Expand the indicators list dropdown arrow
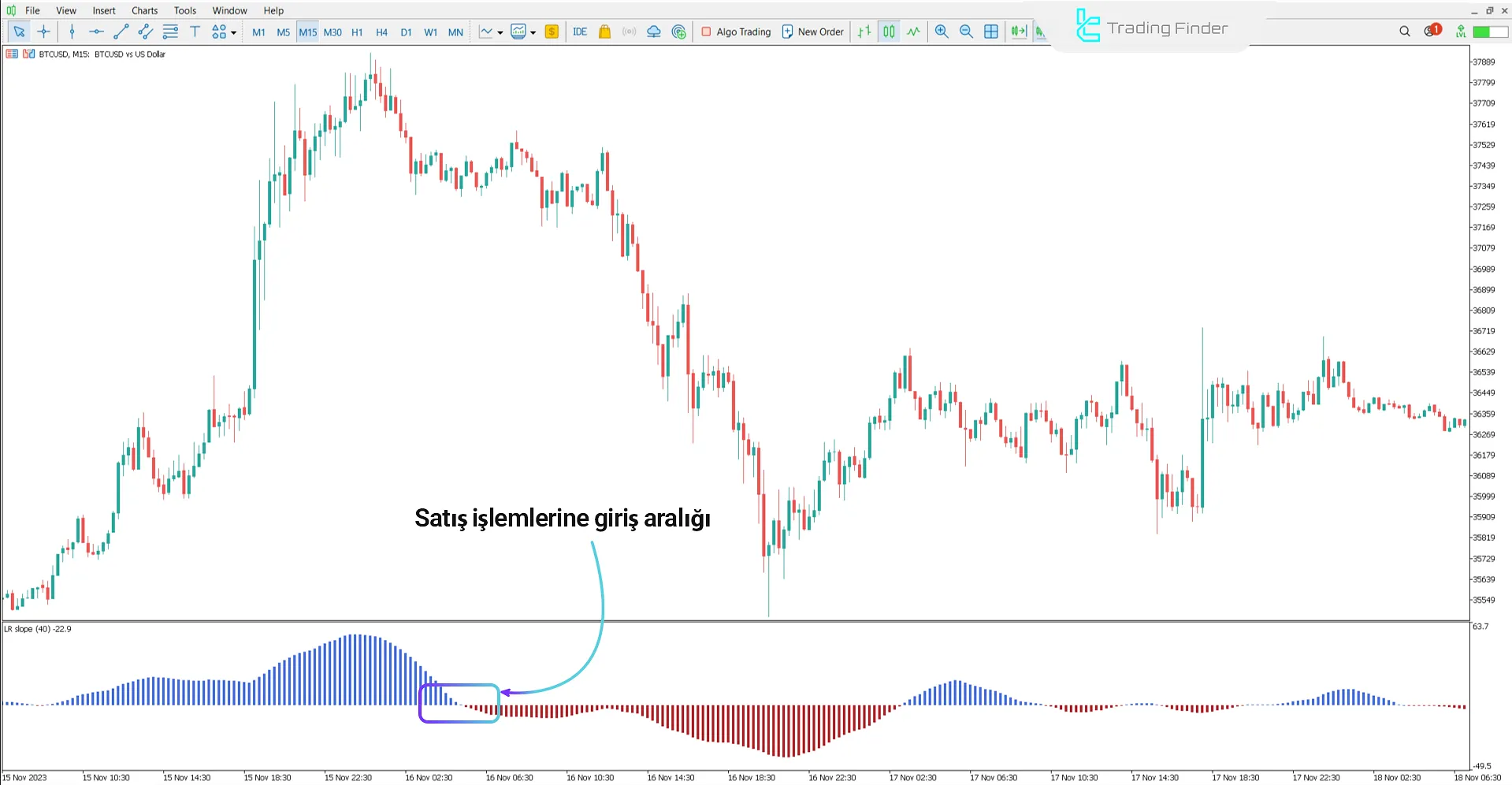The width and height of the screenshot is (1512, 785). [x=533, y=32]
